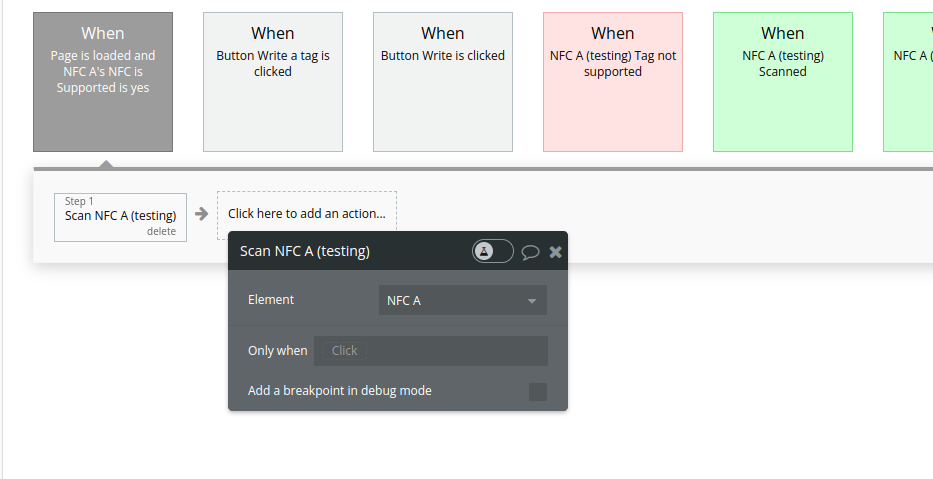Screen dimensions: 933x479
Task: Click the partially visible event at the right edge
Action: tap(910, 82)
